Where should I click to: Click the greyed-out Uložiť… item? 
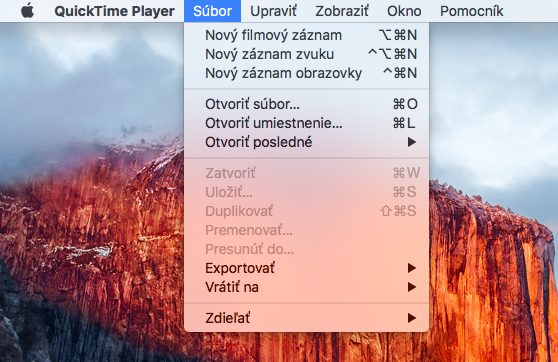(306, 192)
